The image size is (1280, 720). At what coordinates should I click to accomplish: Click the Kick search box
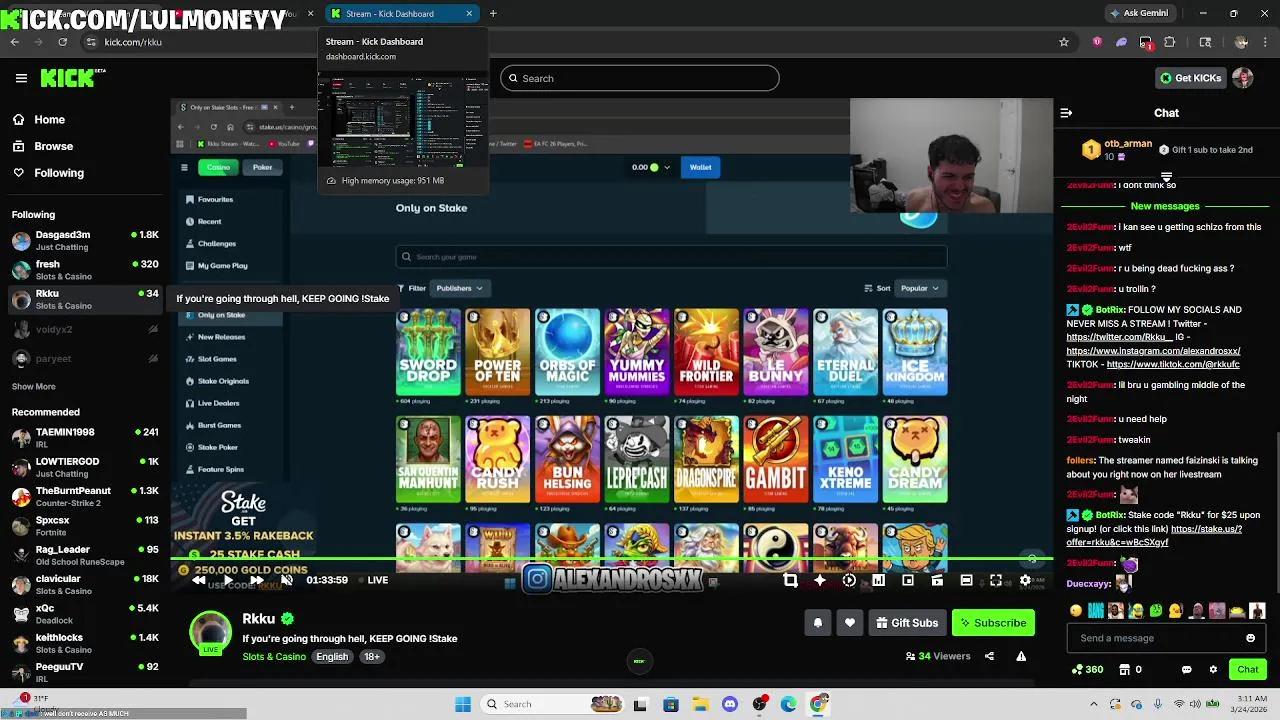(x=639, y=78)
